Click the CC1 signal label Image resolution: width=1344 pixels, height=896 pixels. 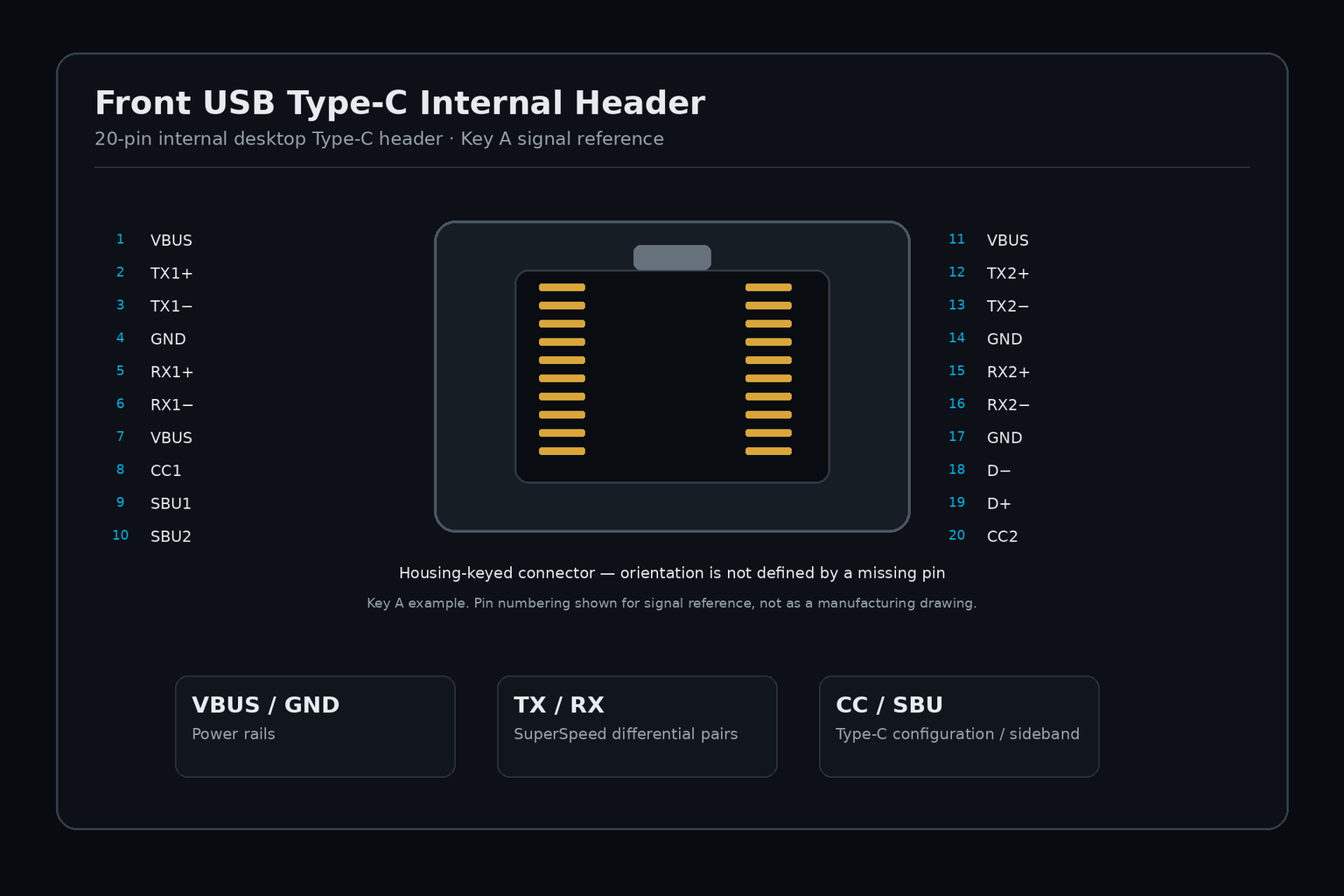tap(166, 471)
